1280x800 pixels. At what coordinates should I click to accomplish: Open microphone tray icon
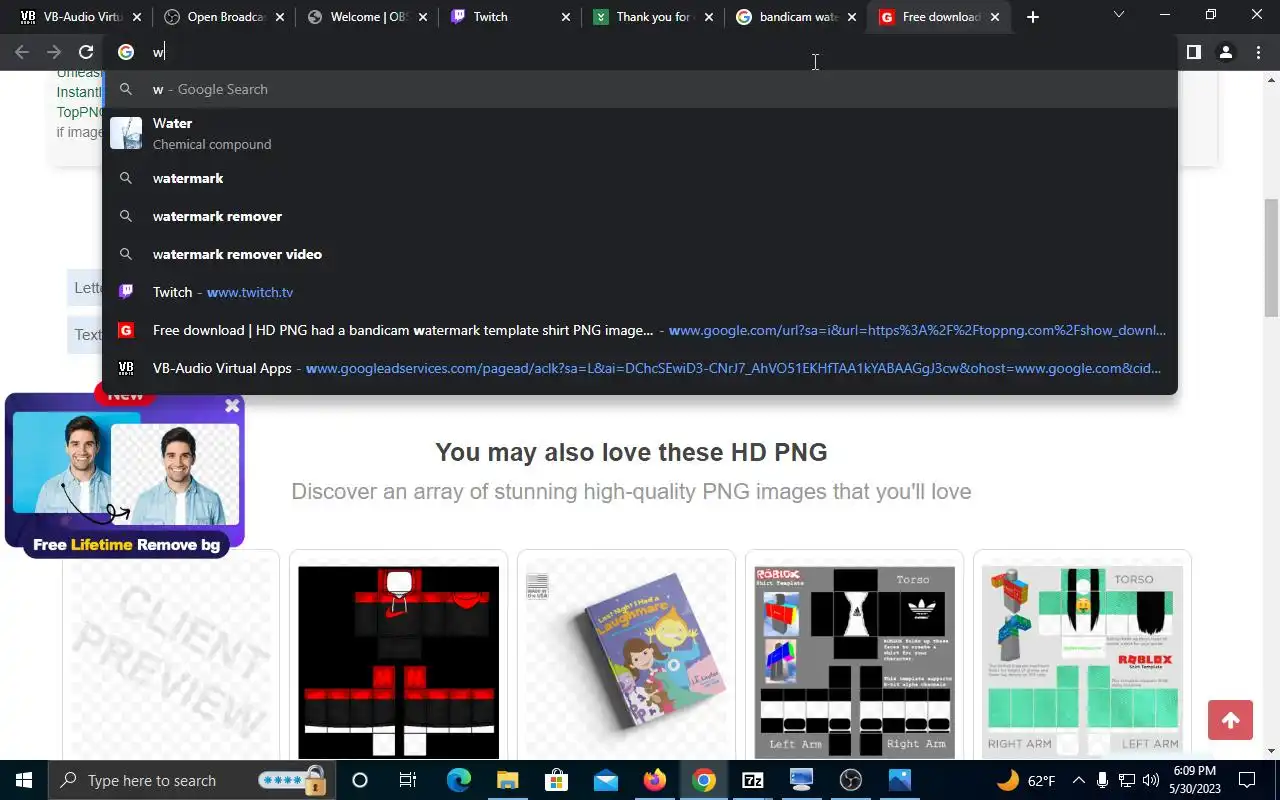tap(1102, 780)
